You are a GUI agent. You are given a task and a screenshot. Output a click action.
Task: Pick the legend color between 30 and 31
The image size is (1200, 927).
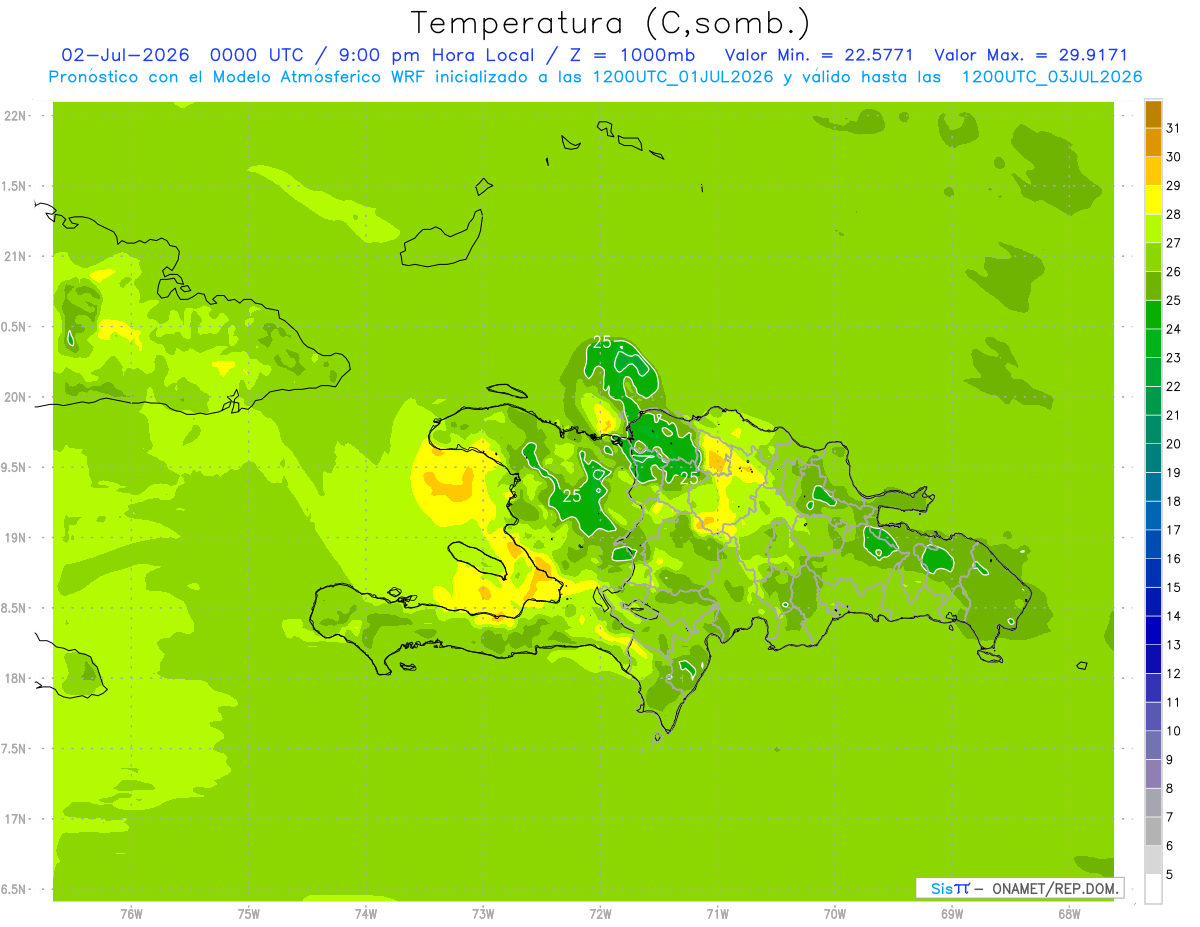click(1153, 143)
